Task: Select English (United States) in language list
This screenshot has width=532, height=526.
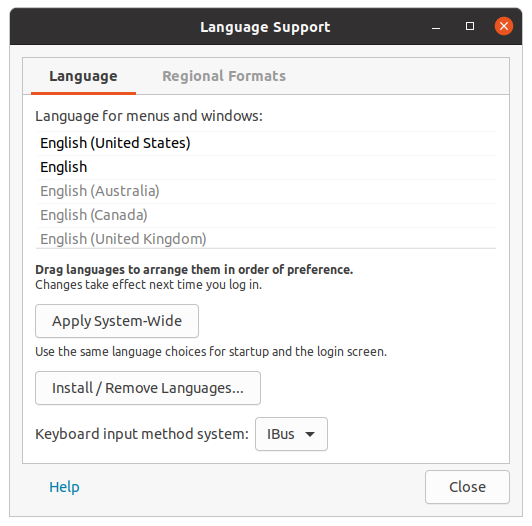Action: (266, 143)
